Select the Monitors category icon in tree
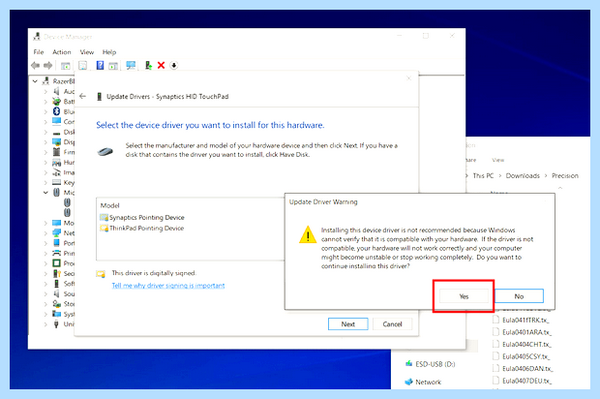Screen dimensions: 600x399 (56, 223)
